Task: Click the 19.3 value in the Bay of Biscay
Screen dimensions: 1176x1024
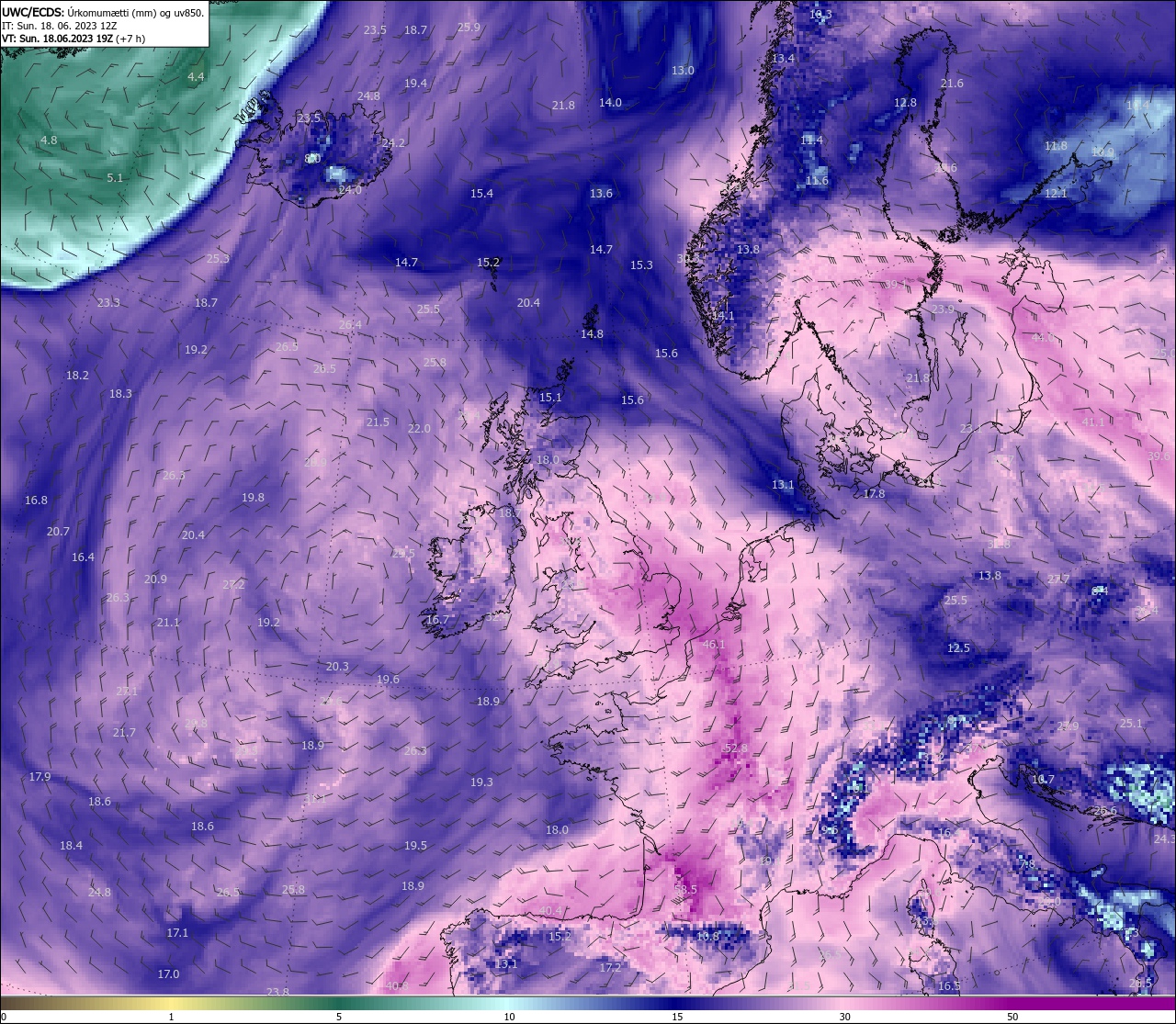Action: tap(481, 782)
